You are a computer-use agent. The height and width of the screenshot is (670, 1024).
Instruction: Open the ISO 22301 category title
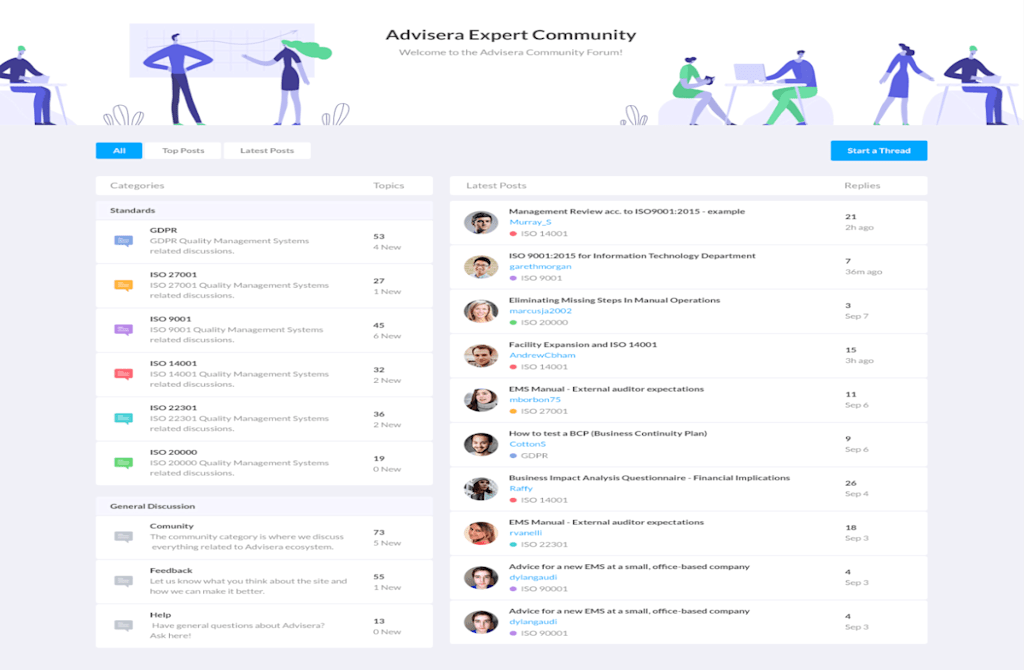point(173,407)
